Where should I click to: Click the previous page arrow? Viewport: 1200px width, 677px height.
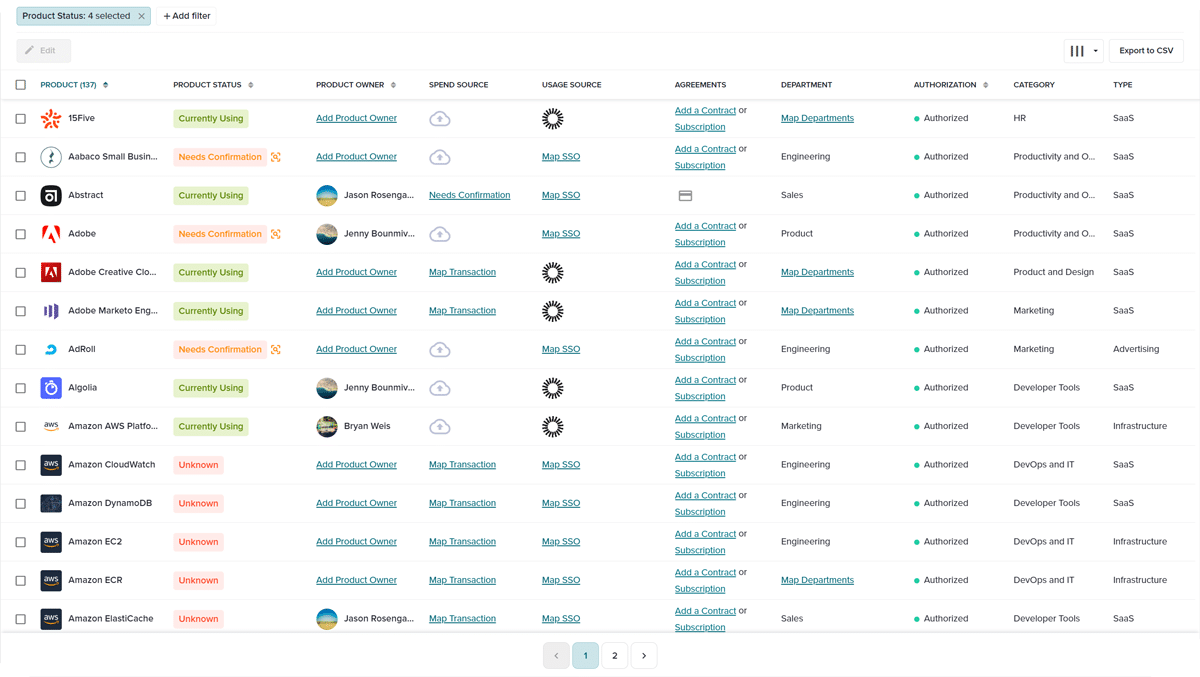[557, 656]
